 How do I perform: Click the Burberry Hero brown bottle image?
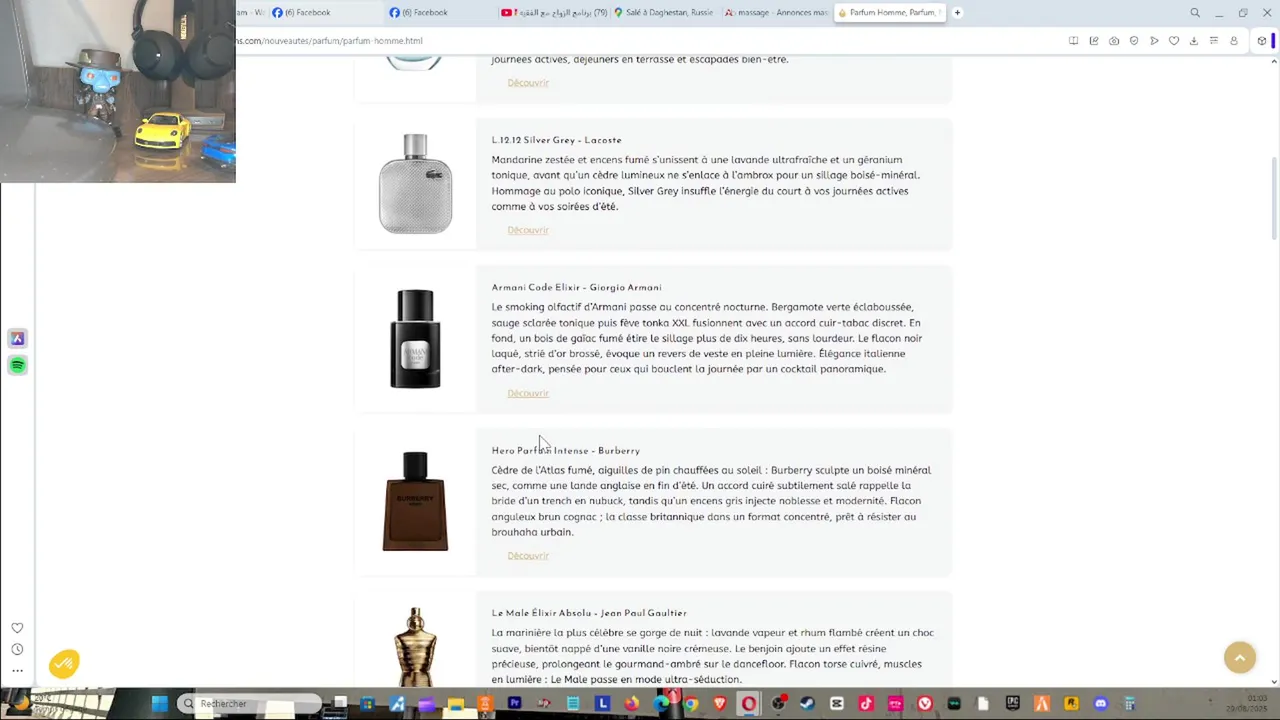[x=415, y=501]
